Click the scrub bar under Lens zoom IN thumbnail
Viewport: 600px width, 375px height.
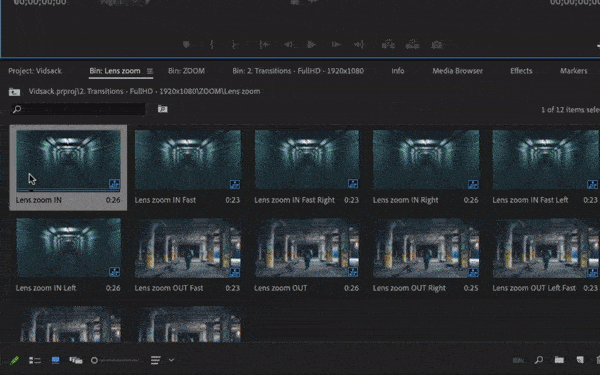pyautogui.click(x=68, y=191)
